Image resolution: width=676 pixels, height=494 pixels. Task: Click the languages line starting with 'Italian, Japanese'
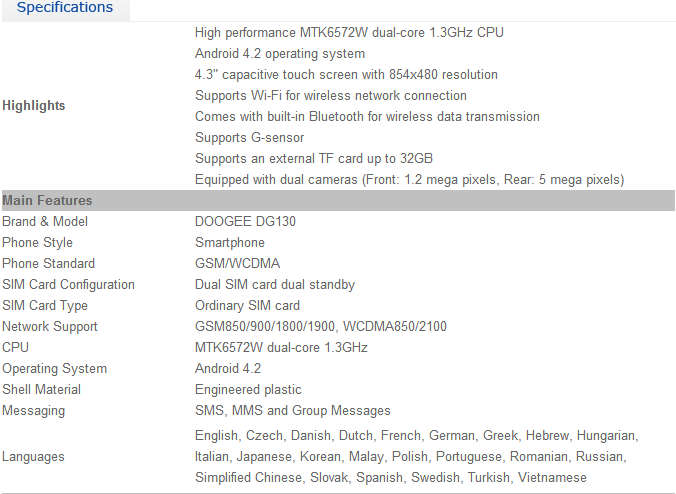410,456
